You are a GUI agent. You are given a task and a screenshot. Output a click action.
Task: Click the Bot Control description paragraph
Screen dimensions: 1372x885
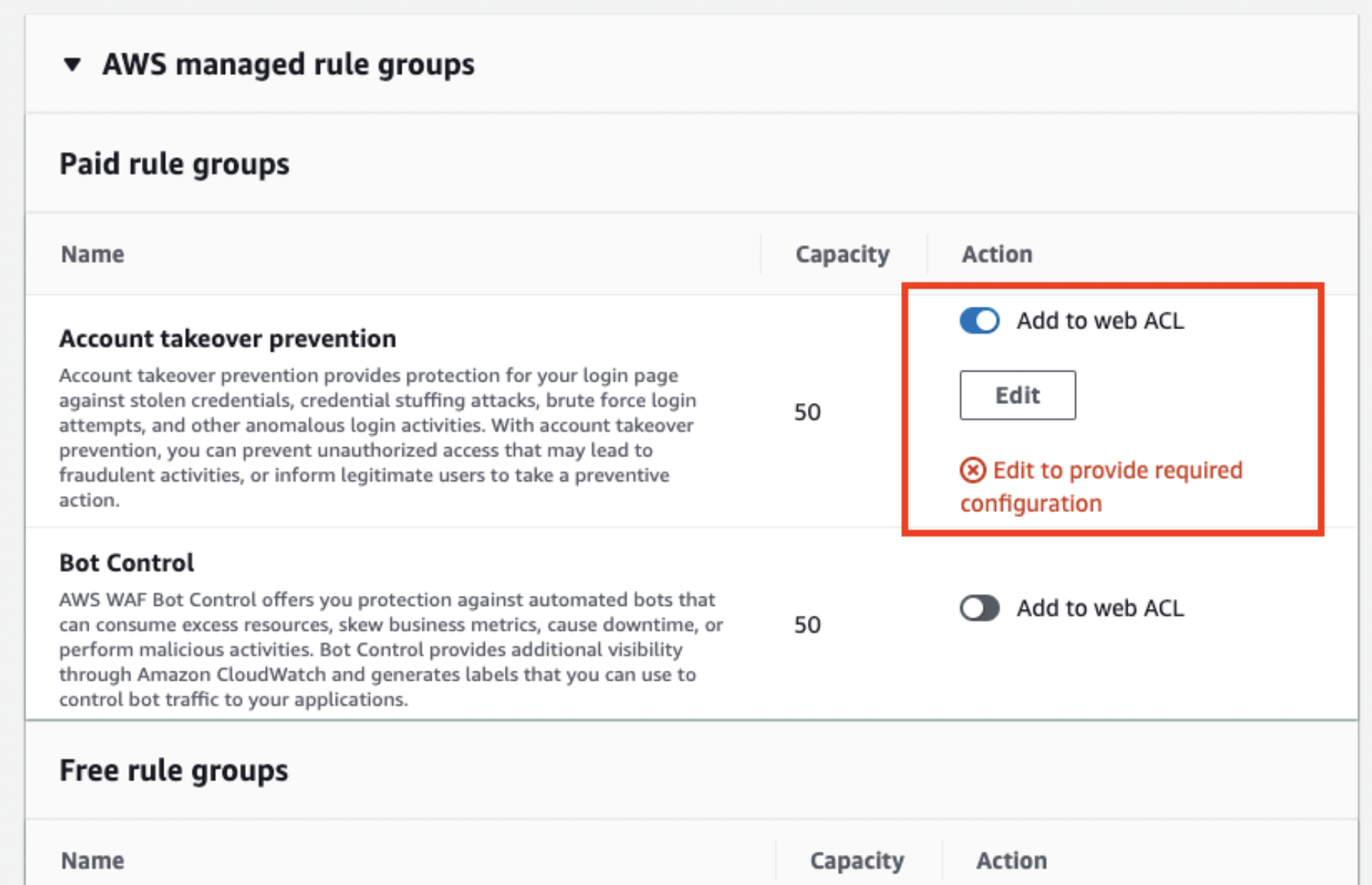coord(391,649)
